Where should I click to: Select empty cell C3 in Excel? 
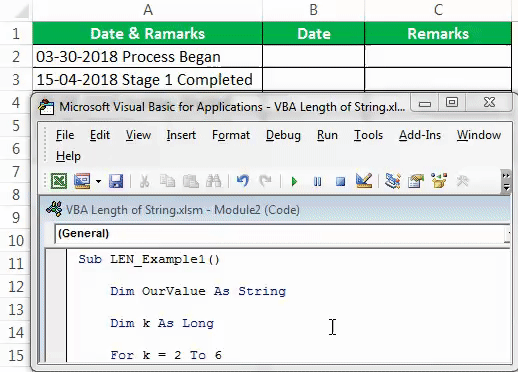click(438, 79)
